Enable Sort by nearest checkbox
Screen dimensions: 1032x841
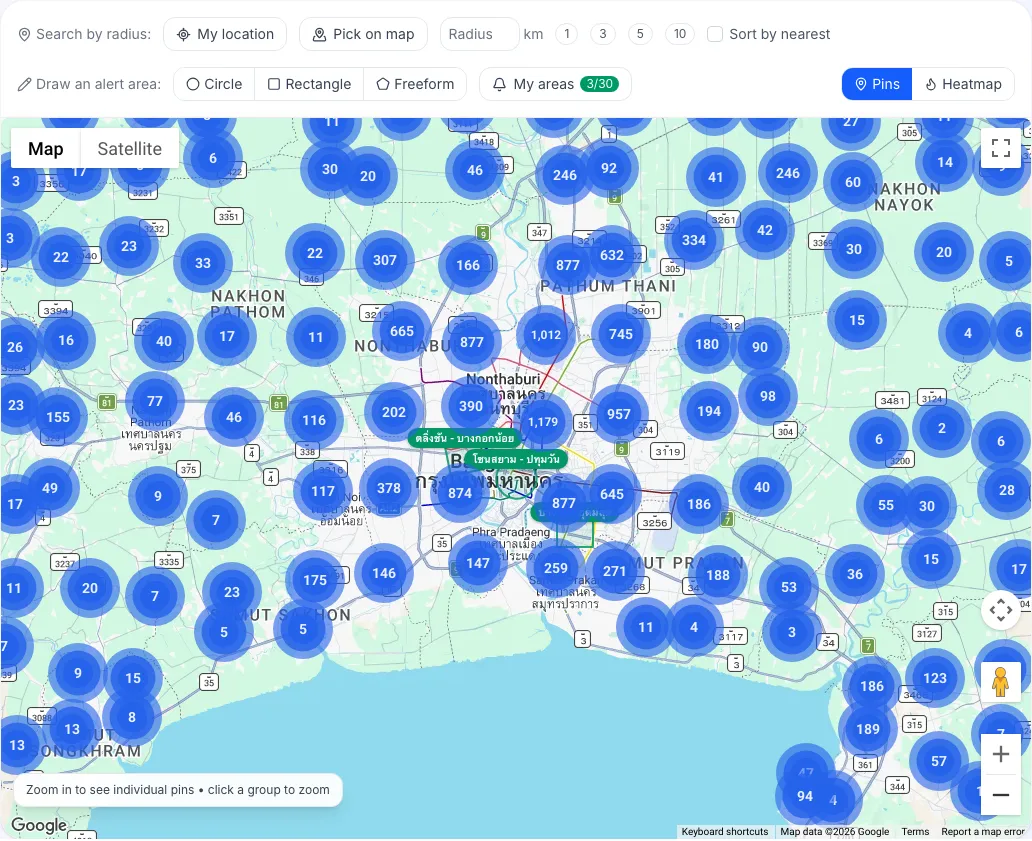pyautogui.click(x=715, y=34)
